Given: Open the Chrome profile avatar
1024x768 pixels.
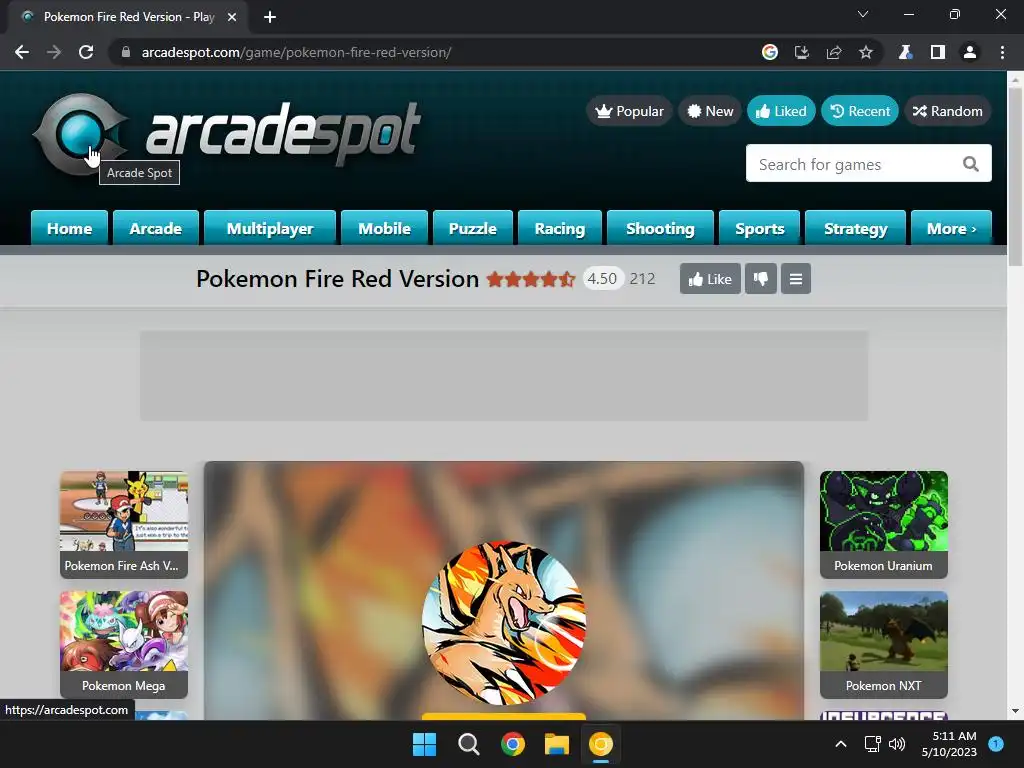Looking at the screenshot, I should (x=970, y=52).
